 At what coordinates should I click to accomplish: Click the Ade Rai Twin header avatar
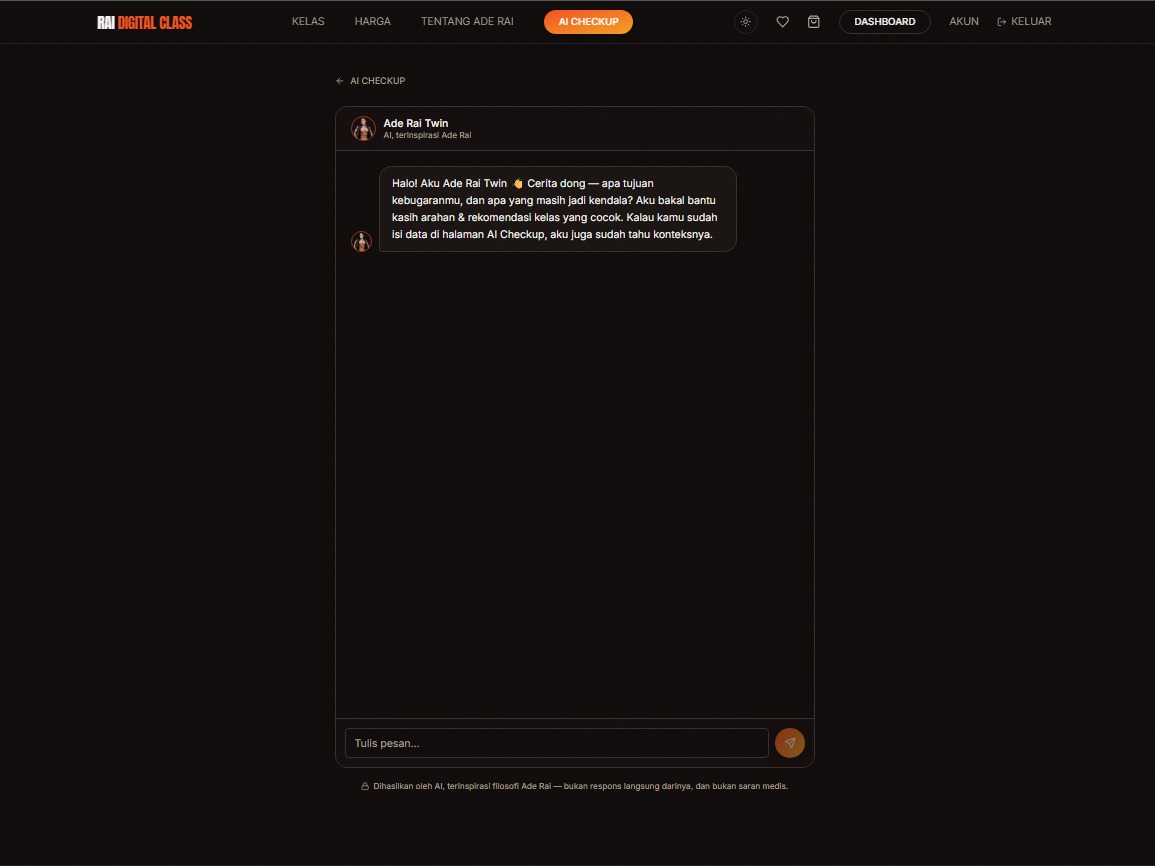[363, 128]
